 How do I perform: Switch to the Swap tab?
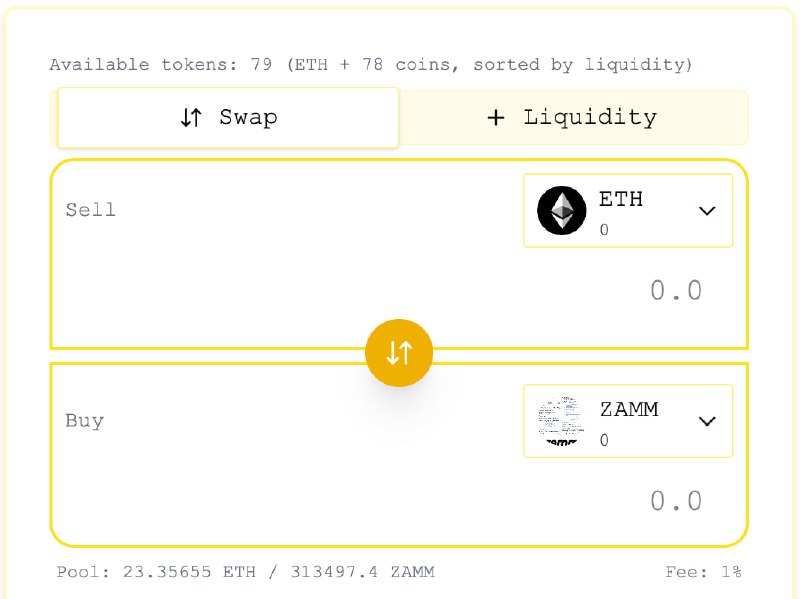pyautogui.click(x=228, y=118)
